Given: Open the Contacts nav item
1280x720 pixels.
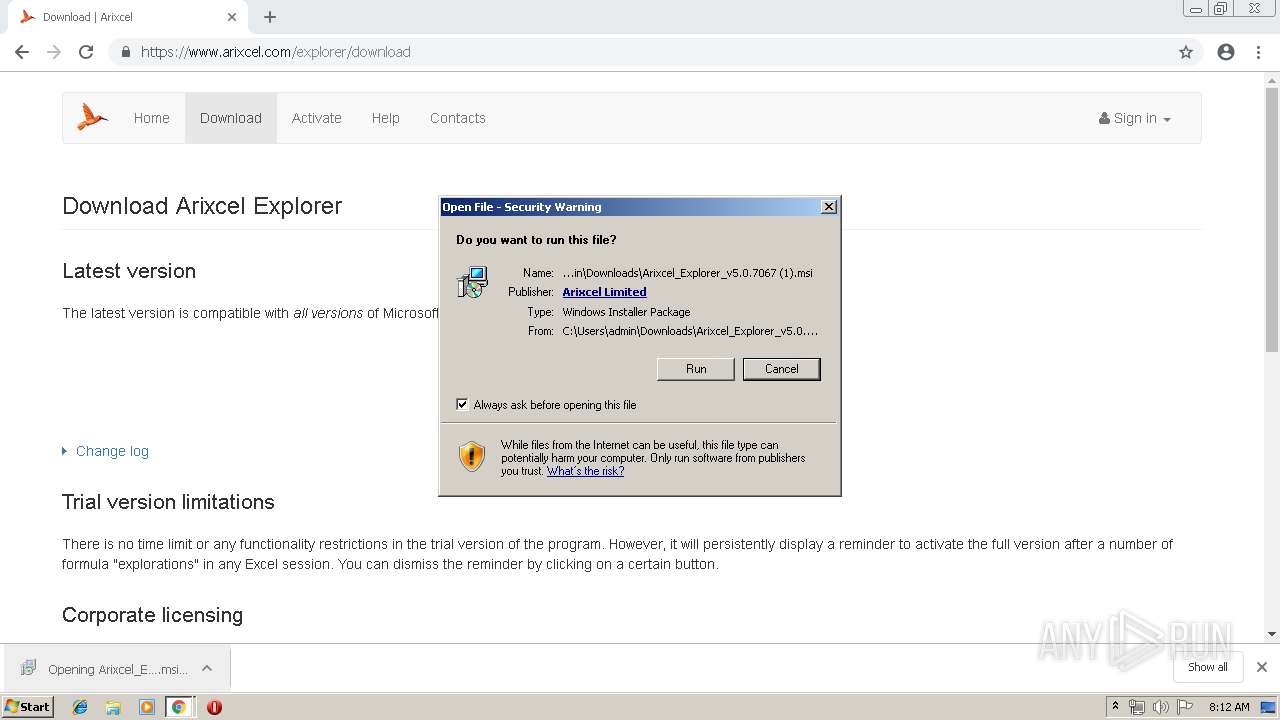Looking at the screenshot, I should pyautogui.click(x=458, y=118).
